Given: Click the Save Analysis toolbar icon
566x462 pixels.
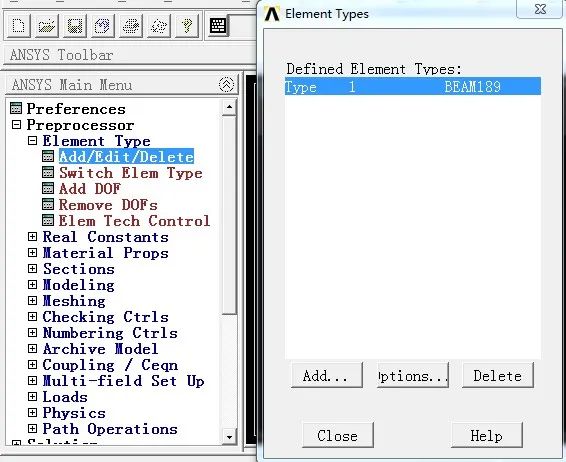Looking at the screenshot, I should click(x=75, y=26).
